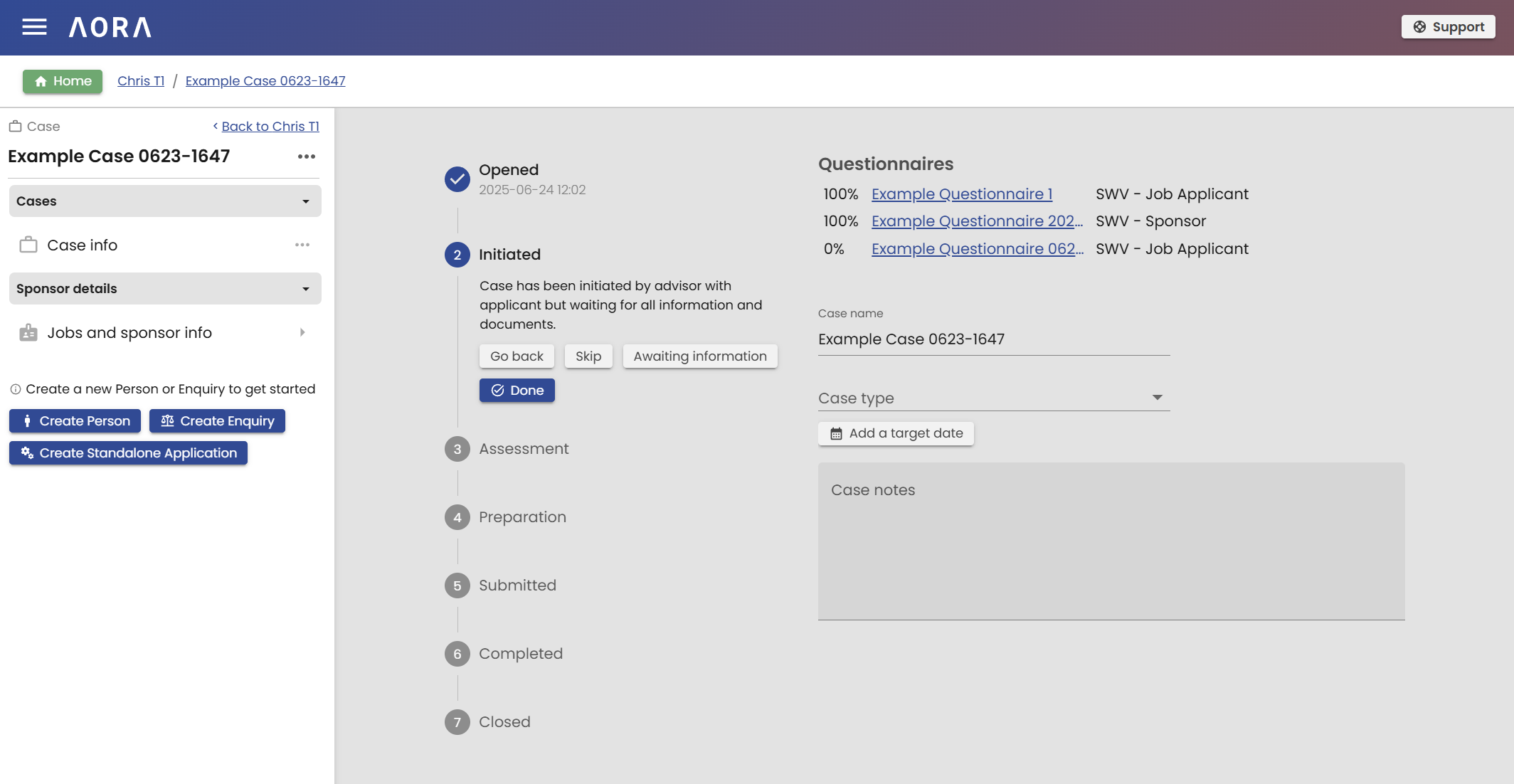1514x784 pixels.
Task: Open the Case type dropdown
Action: click(x=1158, y=397)
